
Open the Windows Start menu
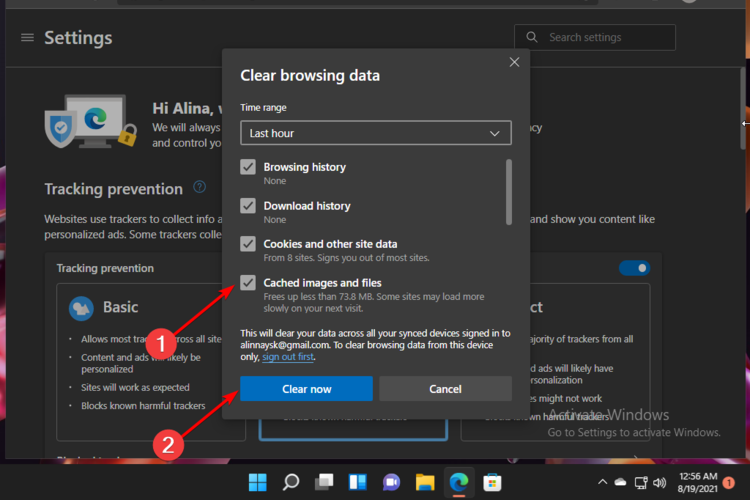258,482
